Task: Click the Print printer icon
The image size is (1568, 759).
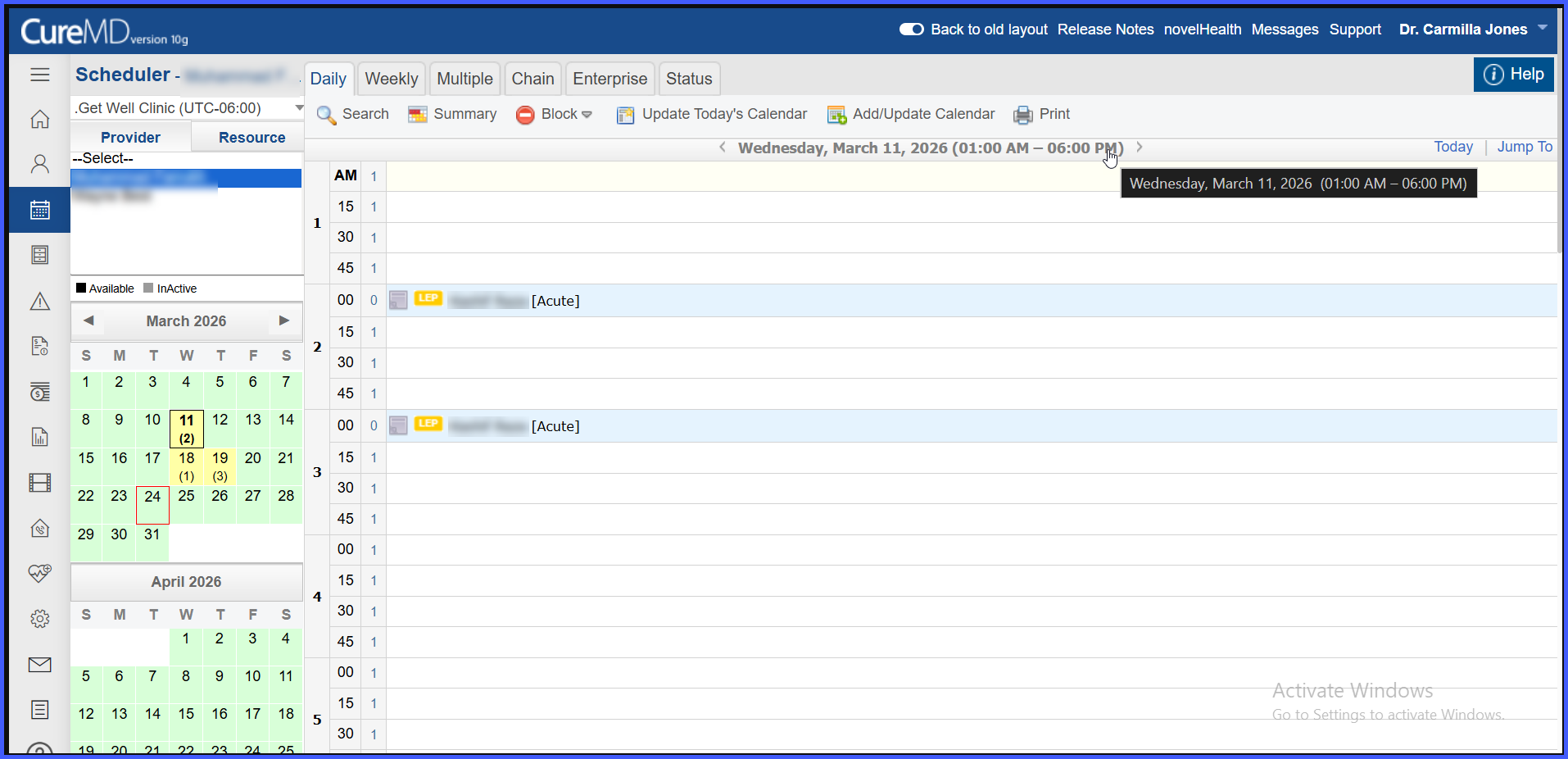Action: [x=1023, y=115]
